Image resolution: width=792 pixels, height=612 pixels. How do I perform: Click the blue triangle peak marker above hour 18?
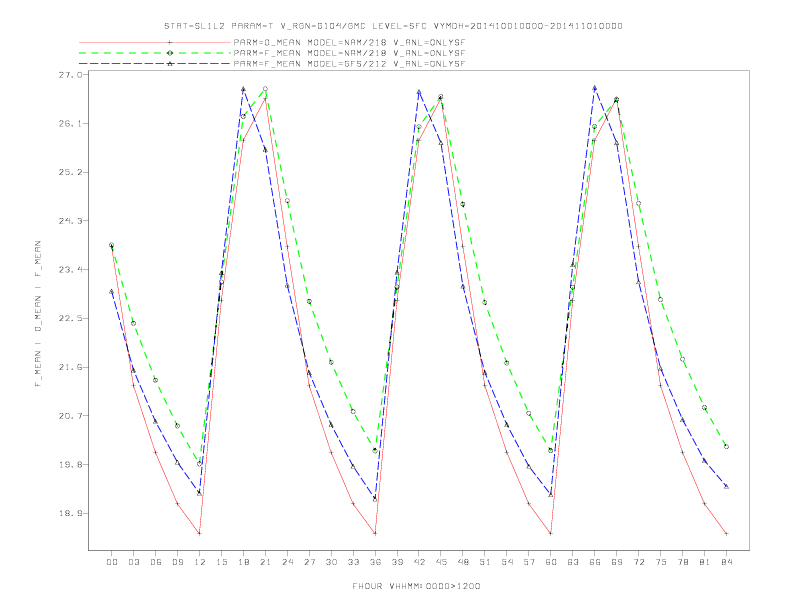(243, 89)
